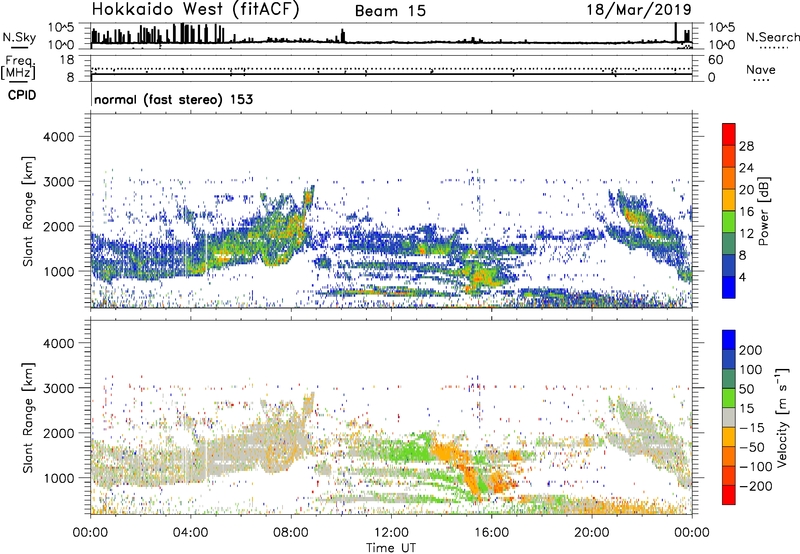Click the "18" frequency axis tick
Image resolution: width=800 pixels, height=554 pixels.
pyautogui.click(x=67, y=60)
